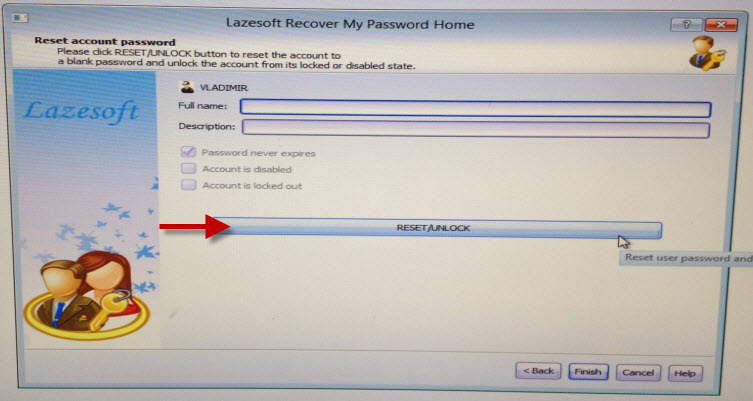This screenshot has height=401, width=753.
Task: Click the window system menu icon in title bar
Action: pyautogui.click(x=20, y=18)
